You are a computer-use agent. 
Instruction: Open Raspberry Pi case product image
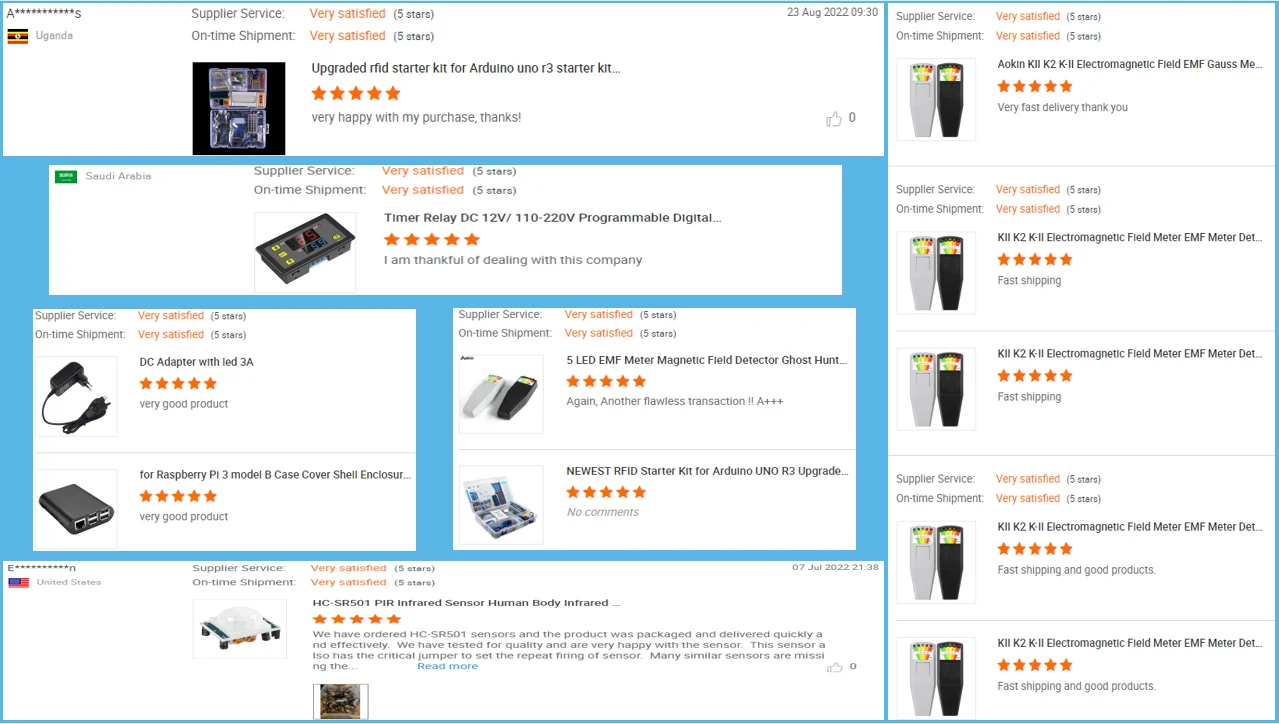point(76,509)
